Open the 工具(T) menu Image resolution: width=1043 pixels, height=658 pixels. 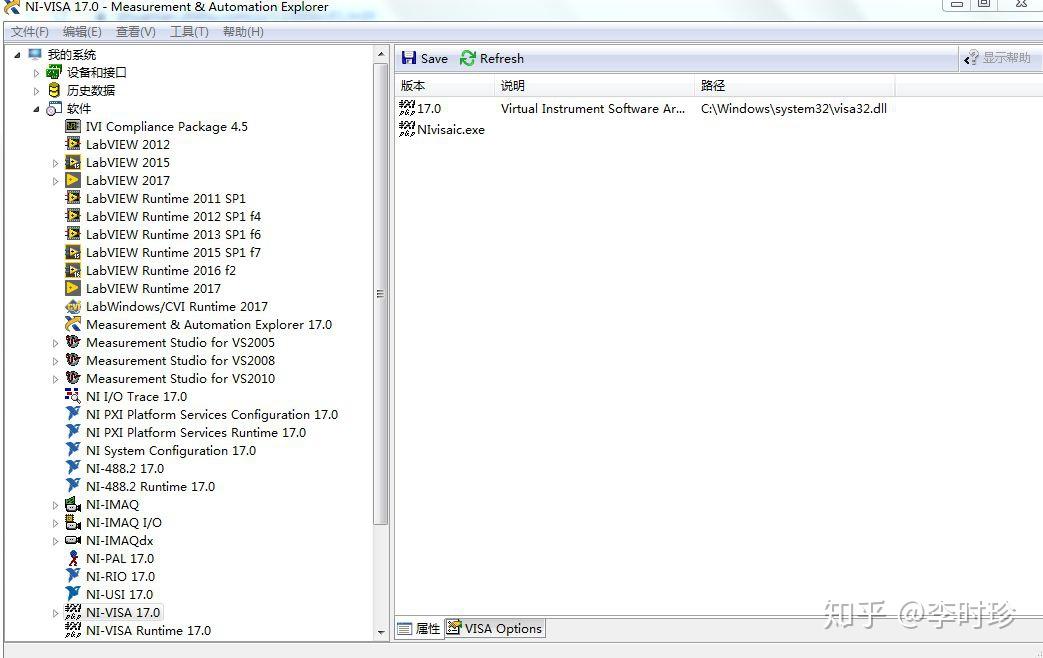point(189,31)
